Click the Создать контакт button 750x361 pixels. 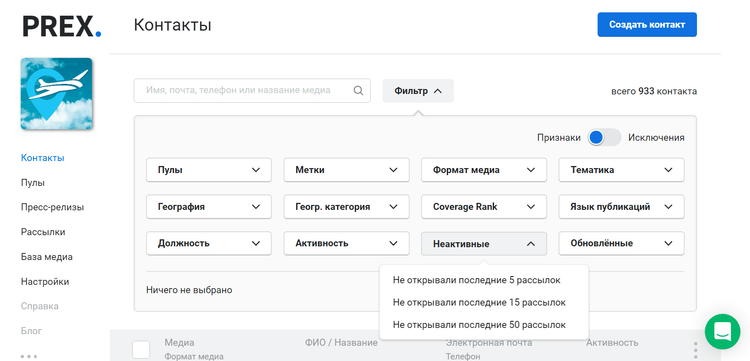(647, 25)
